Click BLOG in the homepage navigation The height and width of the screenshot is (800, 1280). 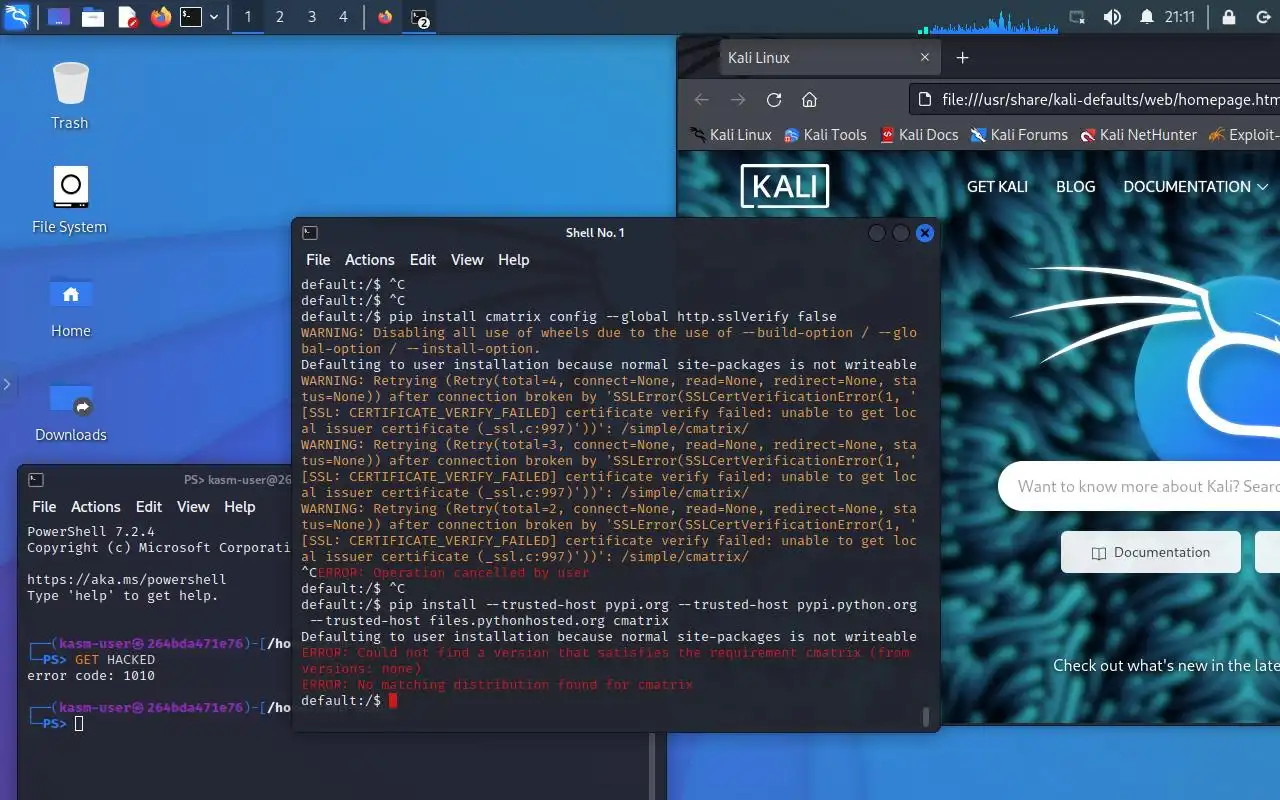pos(1076,186)
